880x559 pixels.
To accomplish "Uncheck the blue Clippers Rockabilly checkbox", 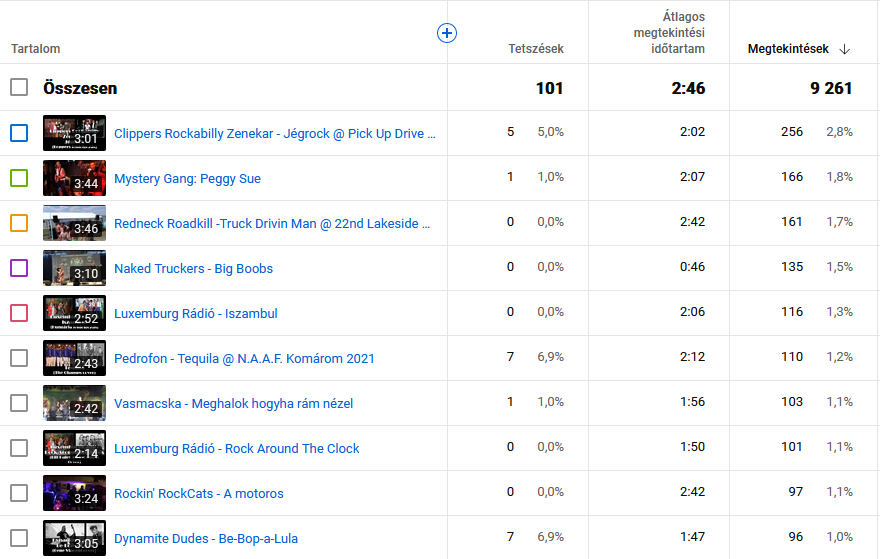I will pos(19,133).
